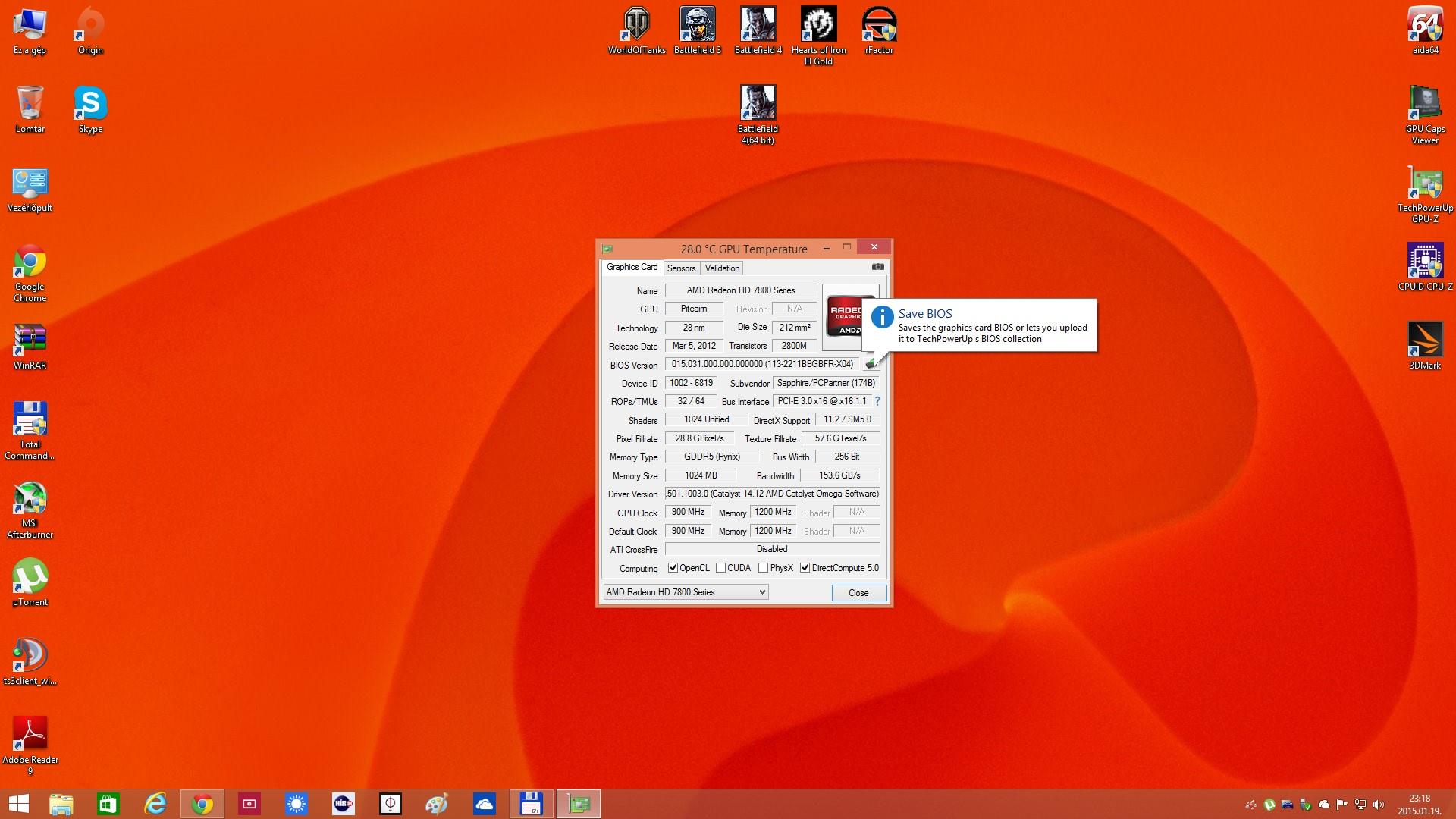Select the Skype desktop icon
Image resolution: width=1456 pixels, height=819 pixels.
[x=90, y=110]
